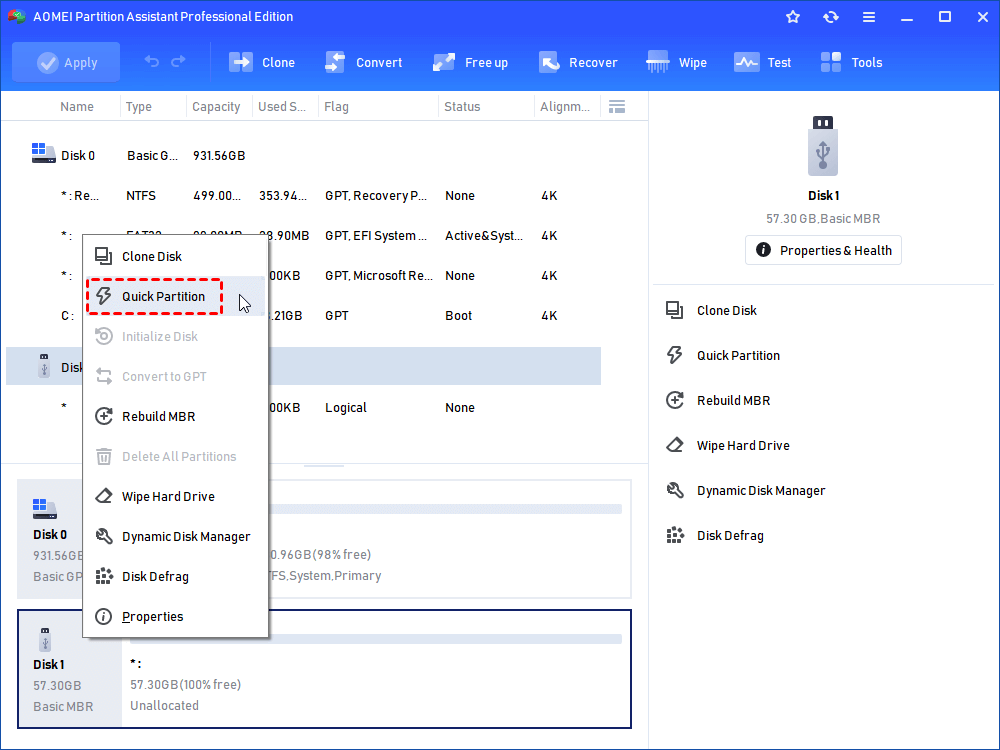
Task: Sort by Alignment column header
Action: pos(564,107)
